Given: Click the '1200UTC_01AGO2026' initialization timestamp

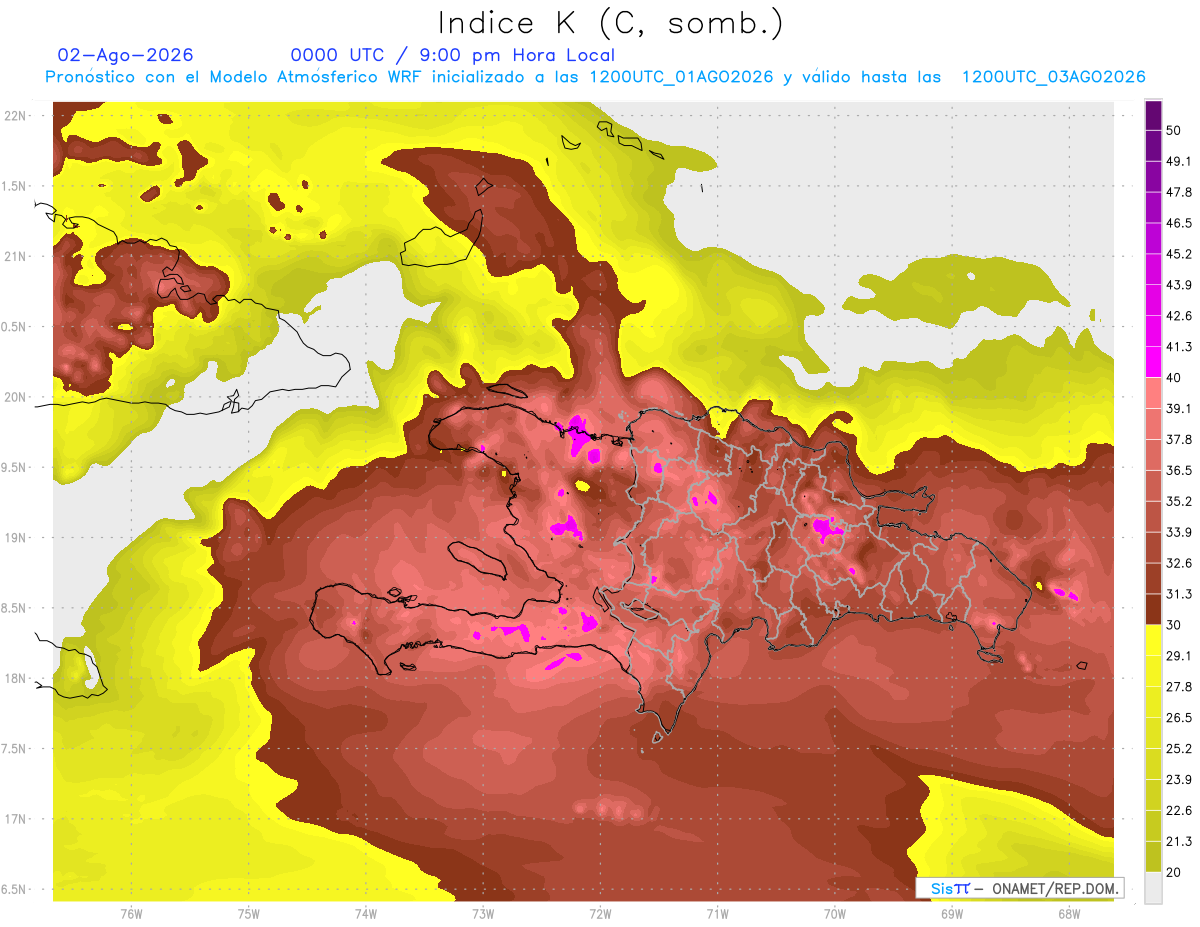Looking at the screenshot, I should pos(682,77).
